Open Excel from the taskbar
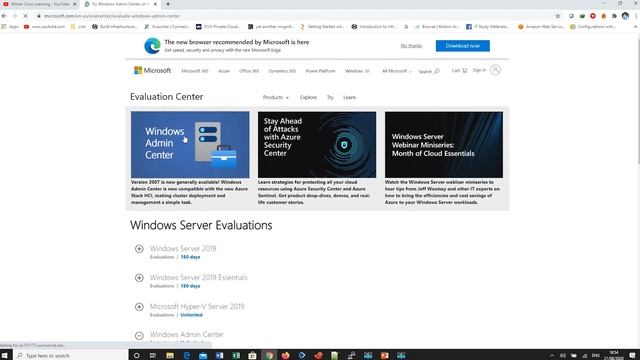 point(236,356)
